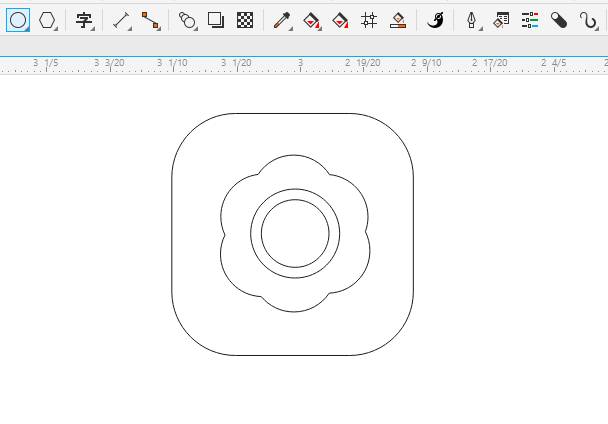This screenshot has height=424, width=608.
Task: Click ruler label '2 19/20'
Action: [363, 63]
